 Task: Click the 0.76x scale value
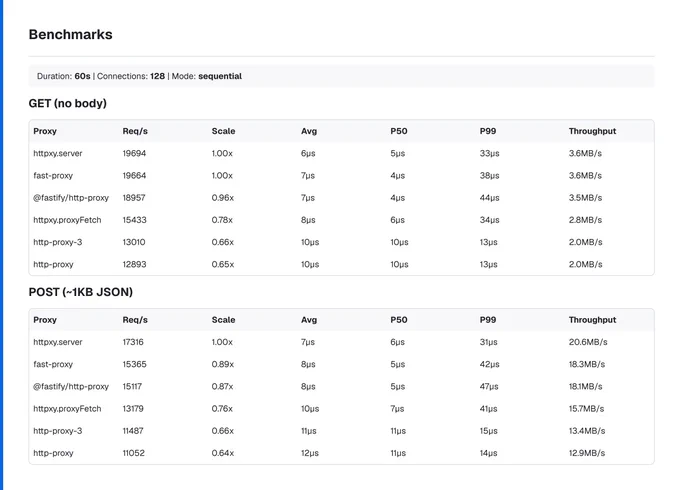click(x=222, y=408)
